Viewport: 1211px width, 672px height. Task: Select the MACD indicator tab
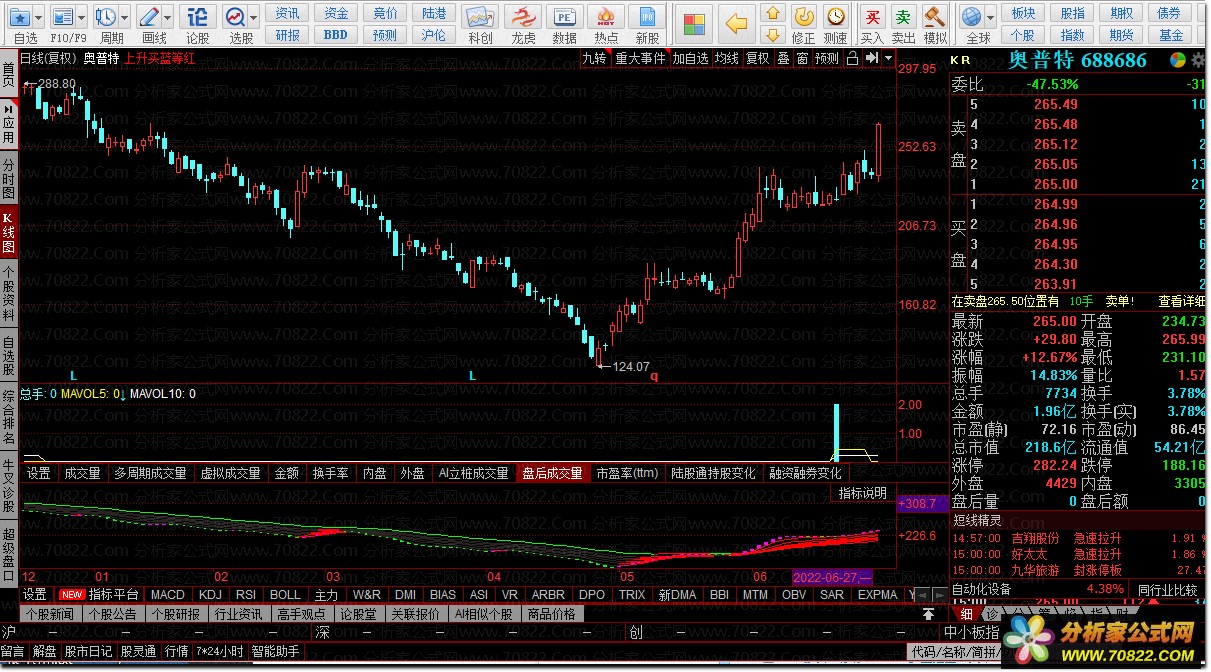[168, 594]
